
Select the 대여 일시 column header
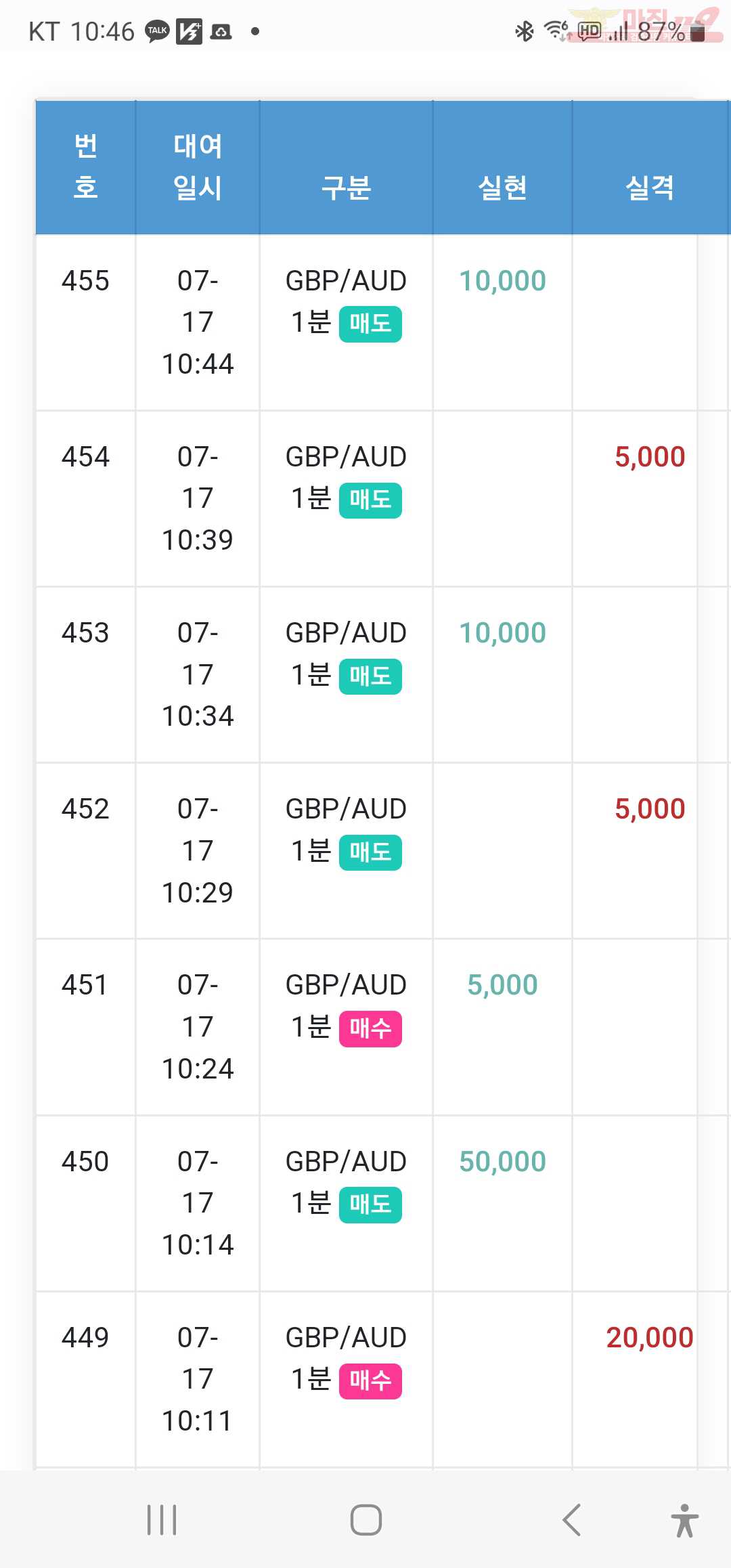[198, 167]
